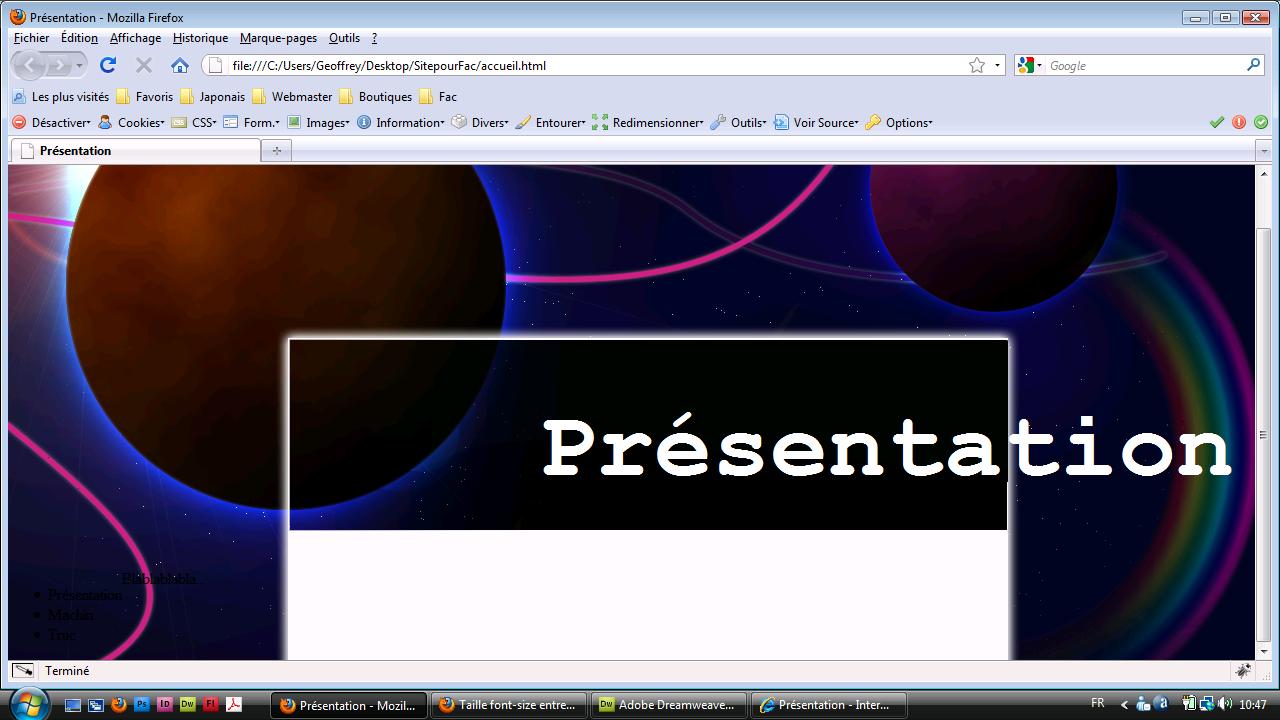This screenshot has width=1280, height=720.
Task: Switch to Adobe Dreamweaver taskbar button
Action: point(670,705)
